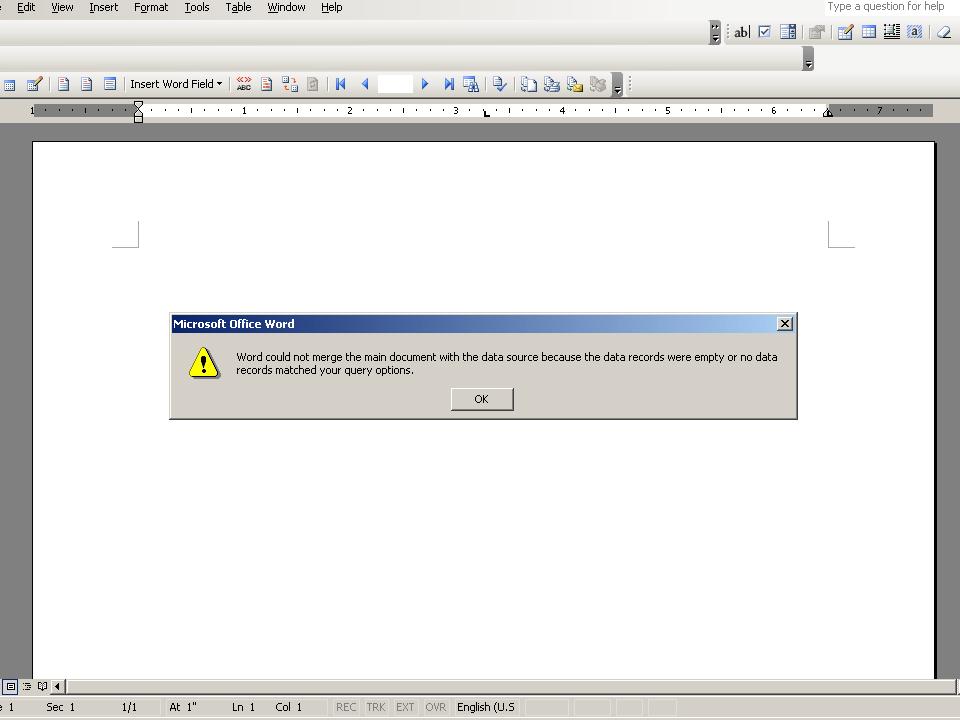Toggle Form Field Shading button

pos(915,32)
